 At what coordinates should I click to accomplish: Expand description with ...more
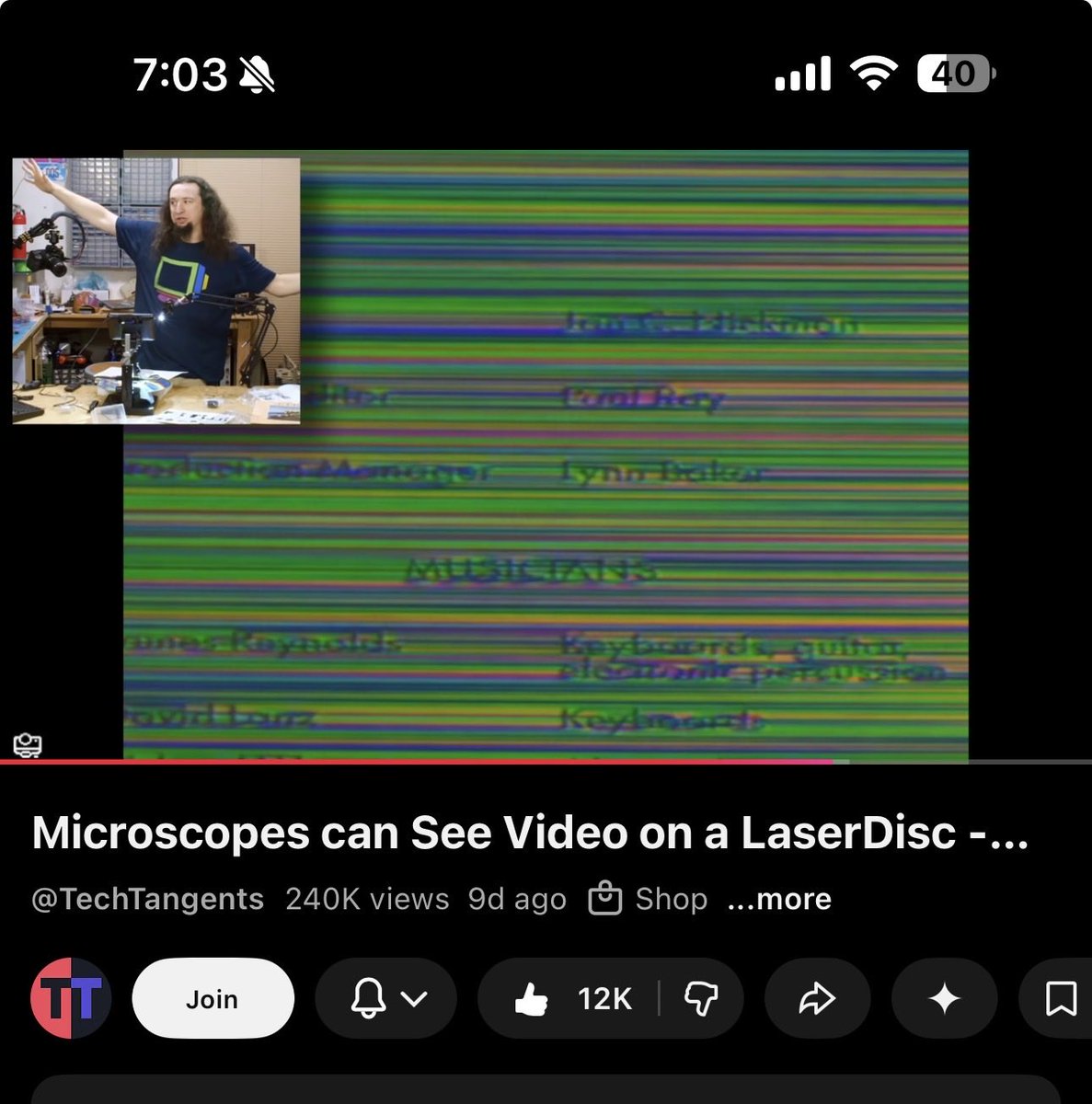(779, 899)
